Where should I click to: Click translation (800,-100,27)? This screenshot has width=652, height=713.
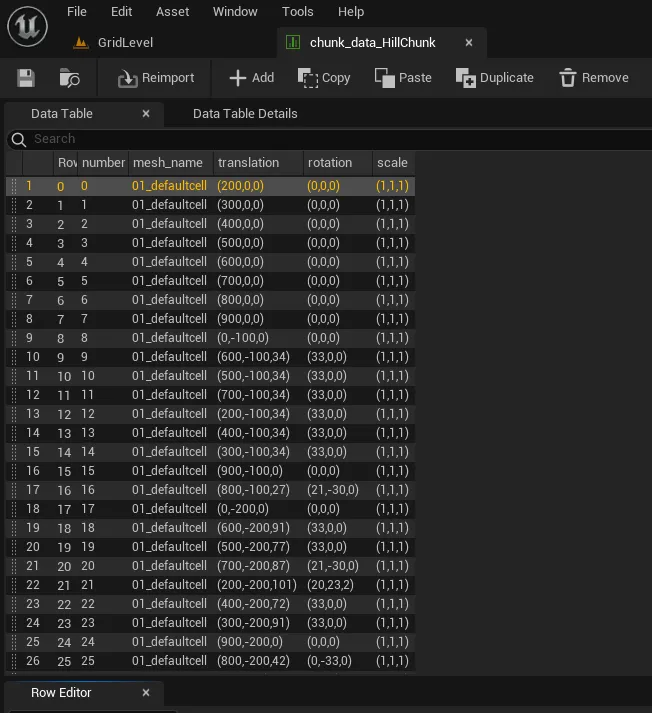tap(253, 490)
